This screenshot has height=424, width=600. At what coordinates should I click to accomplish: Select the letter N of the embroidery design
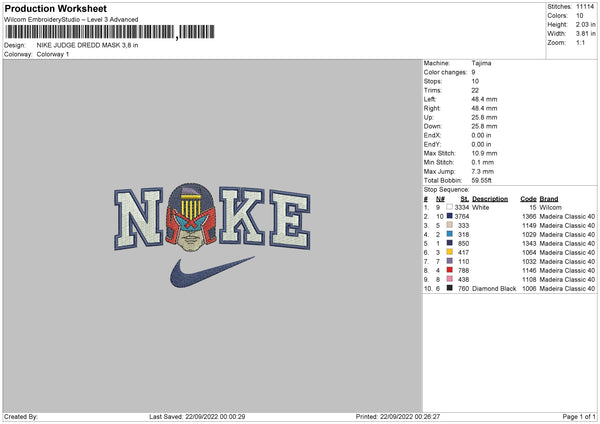[139, 219]
